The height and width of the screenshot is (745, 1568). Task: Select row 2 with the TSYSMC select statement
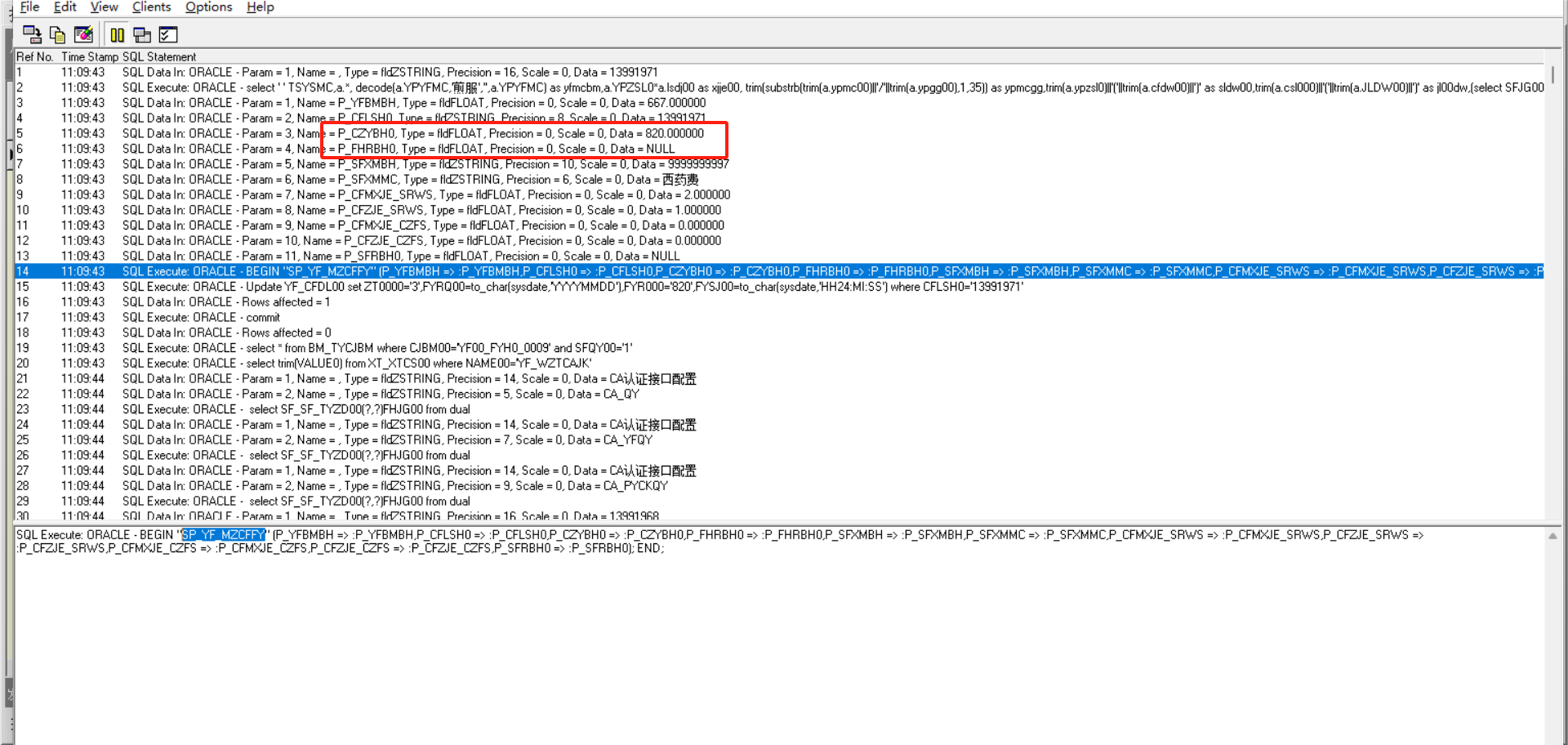(779, 87)
